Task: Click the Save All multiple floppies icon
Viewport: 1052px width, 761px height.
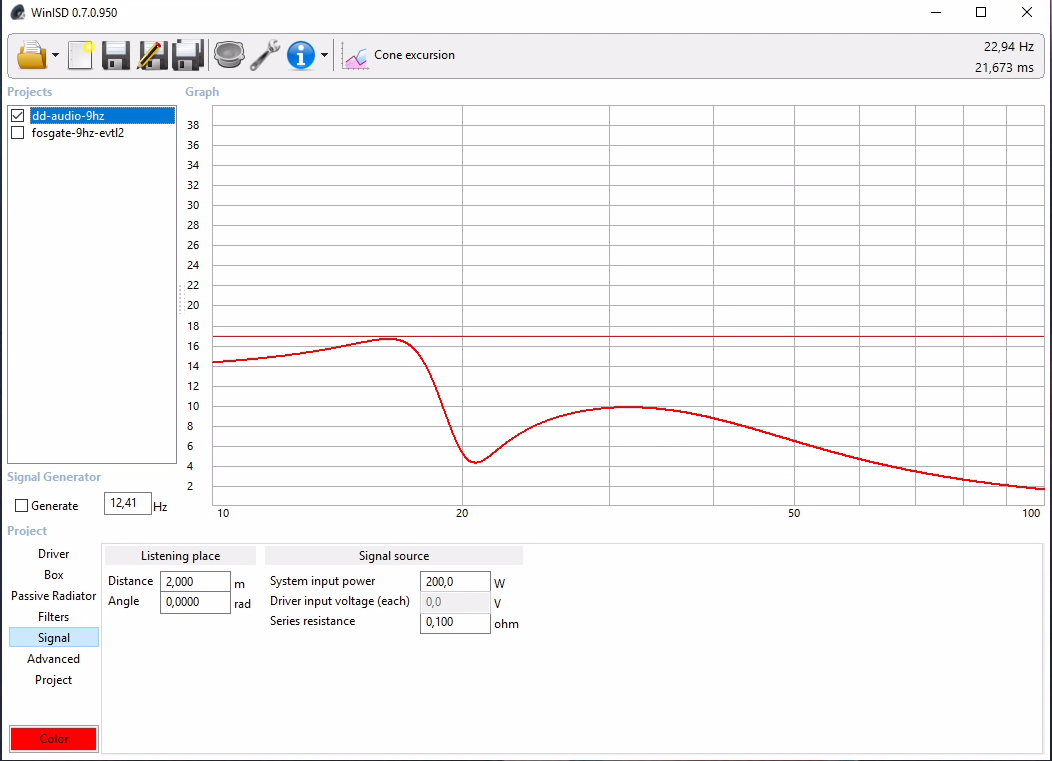Action: (187, 55)
